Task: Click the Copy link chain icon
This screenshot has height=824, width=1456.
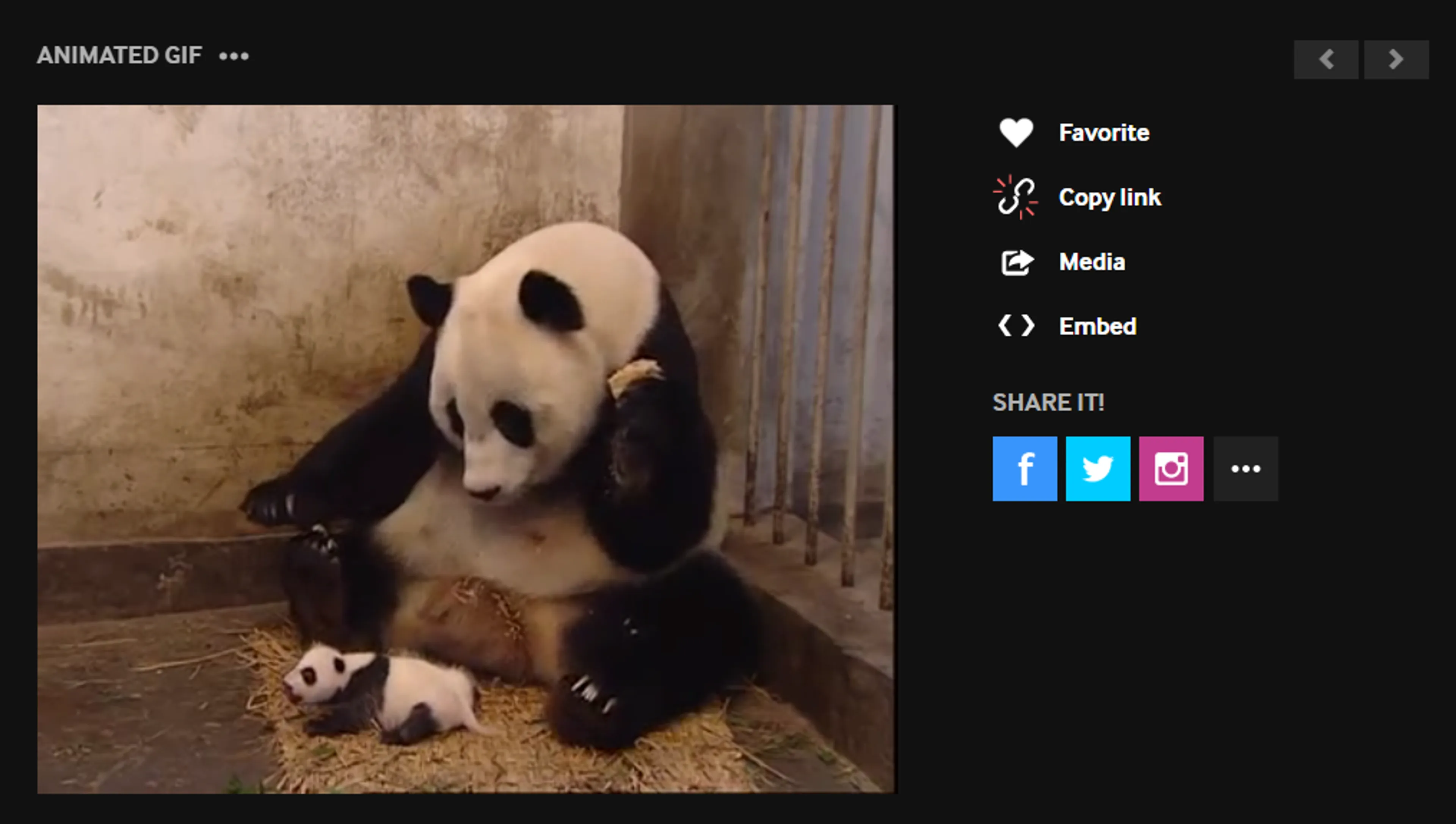Action: (x=1016, y=197)
